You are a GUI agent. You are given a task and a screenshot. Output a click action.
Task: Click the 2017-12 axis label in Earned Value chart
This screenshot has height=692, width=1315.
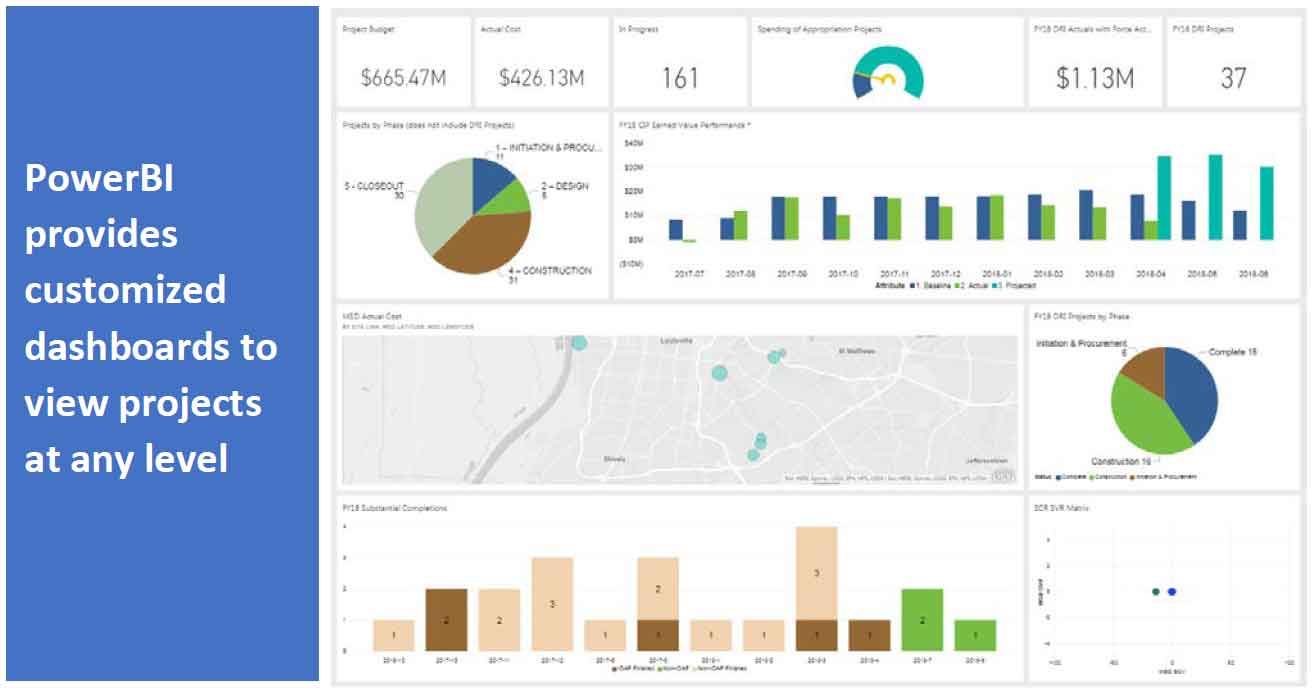coord(945,273)
